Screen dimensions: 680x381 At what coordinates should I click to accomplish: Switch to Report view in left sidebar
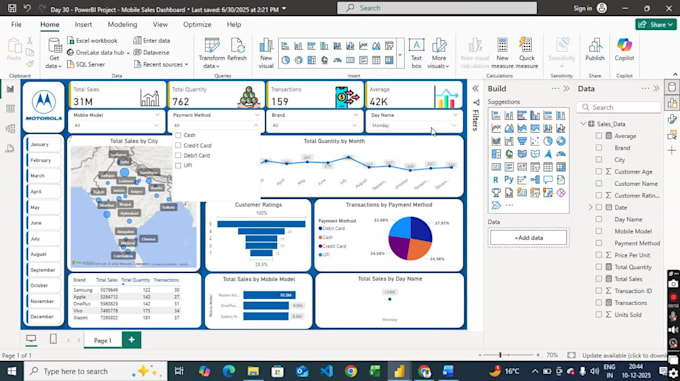[x=10, y=89]
